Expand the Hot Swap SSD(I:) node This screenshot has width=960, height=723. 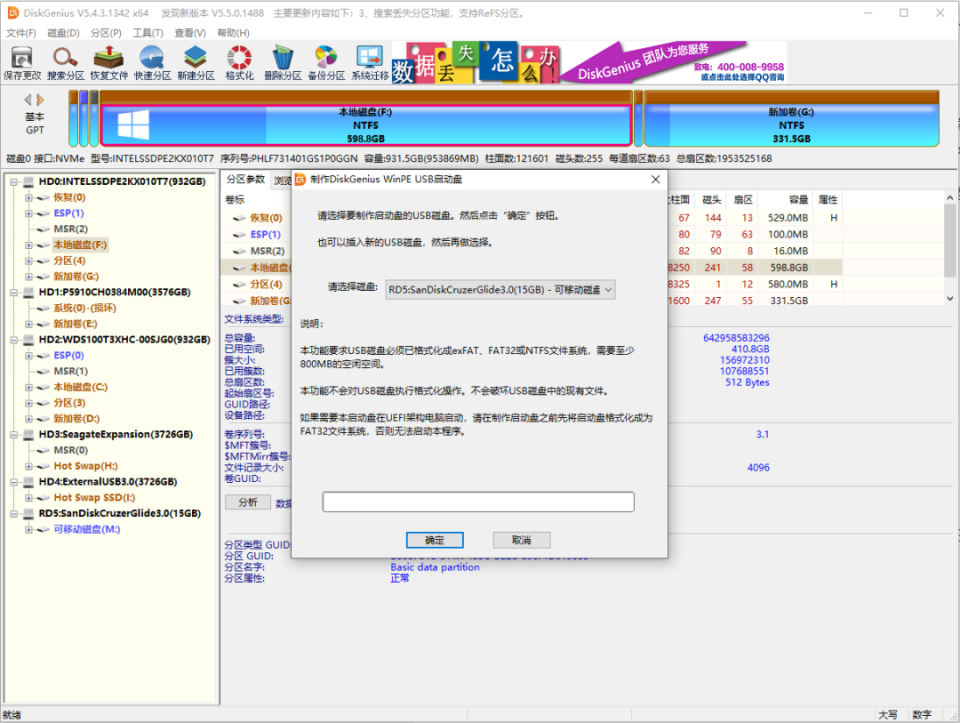(x=28, y=498)
